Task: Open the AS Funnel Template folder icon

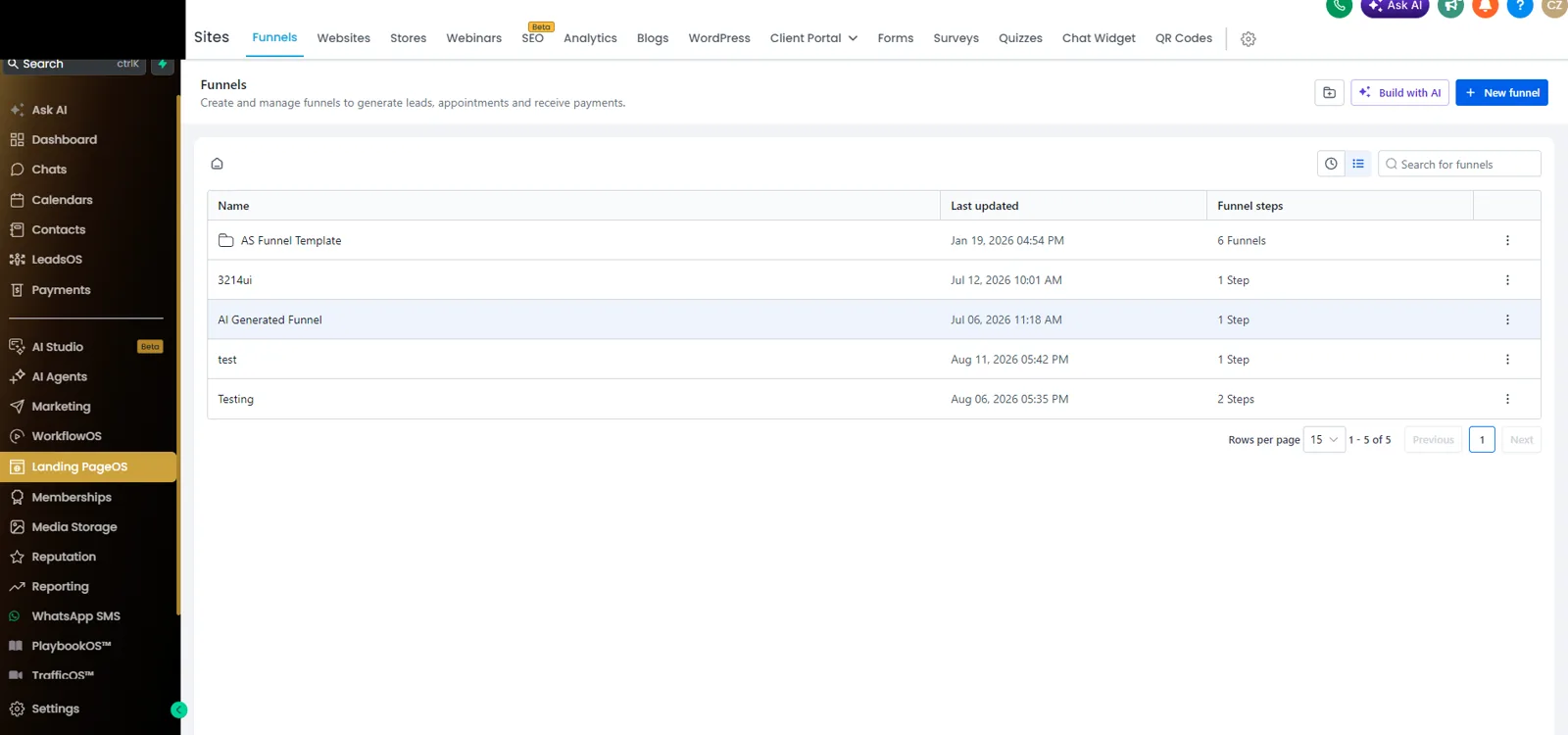Action: (225, 240)
